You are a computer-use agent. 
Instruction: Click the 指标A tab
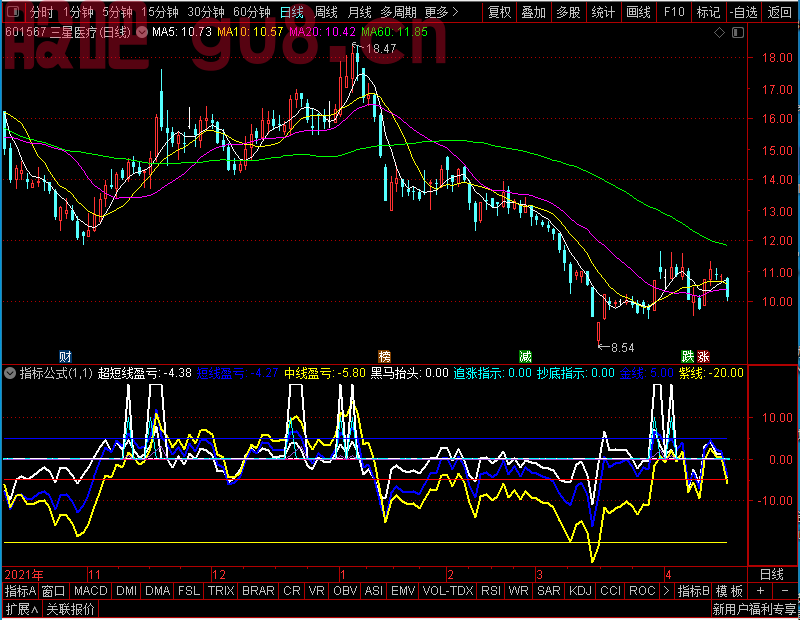point(20,591)
